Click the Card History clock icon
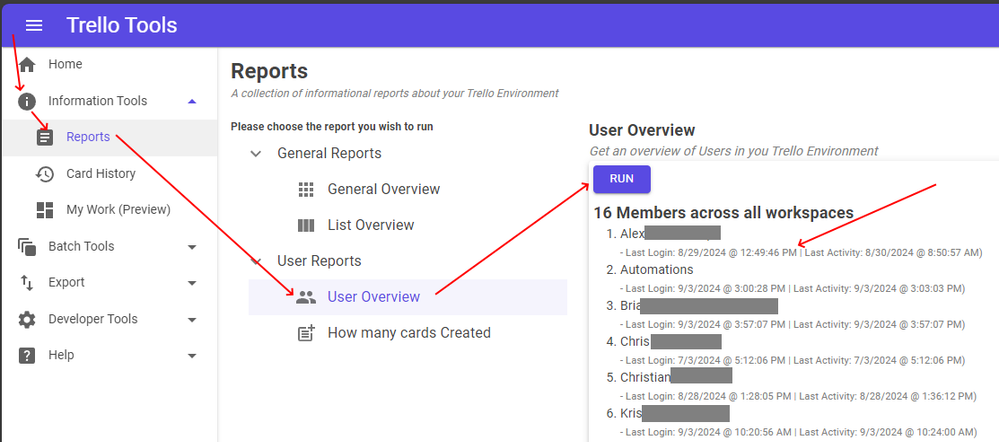The height and width of the screenshot is (442, 999). [x=45, y=174]
